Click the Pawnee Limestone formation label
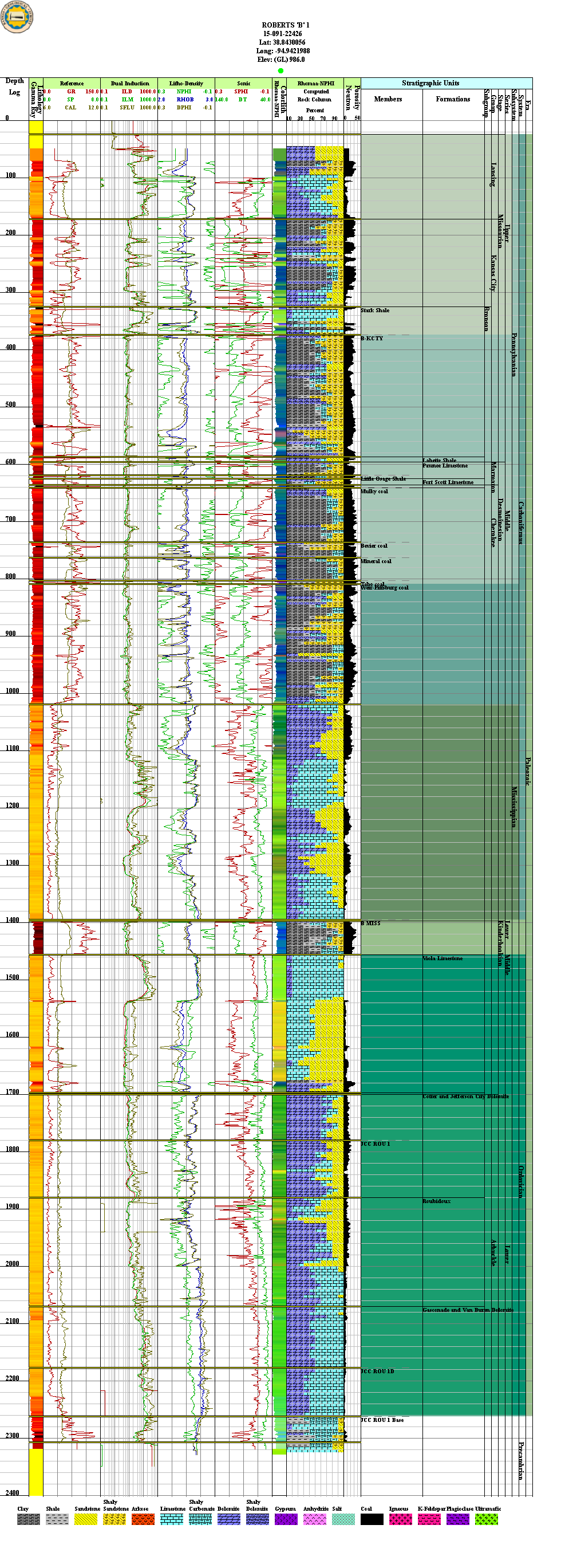 (445, 466)
